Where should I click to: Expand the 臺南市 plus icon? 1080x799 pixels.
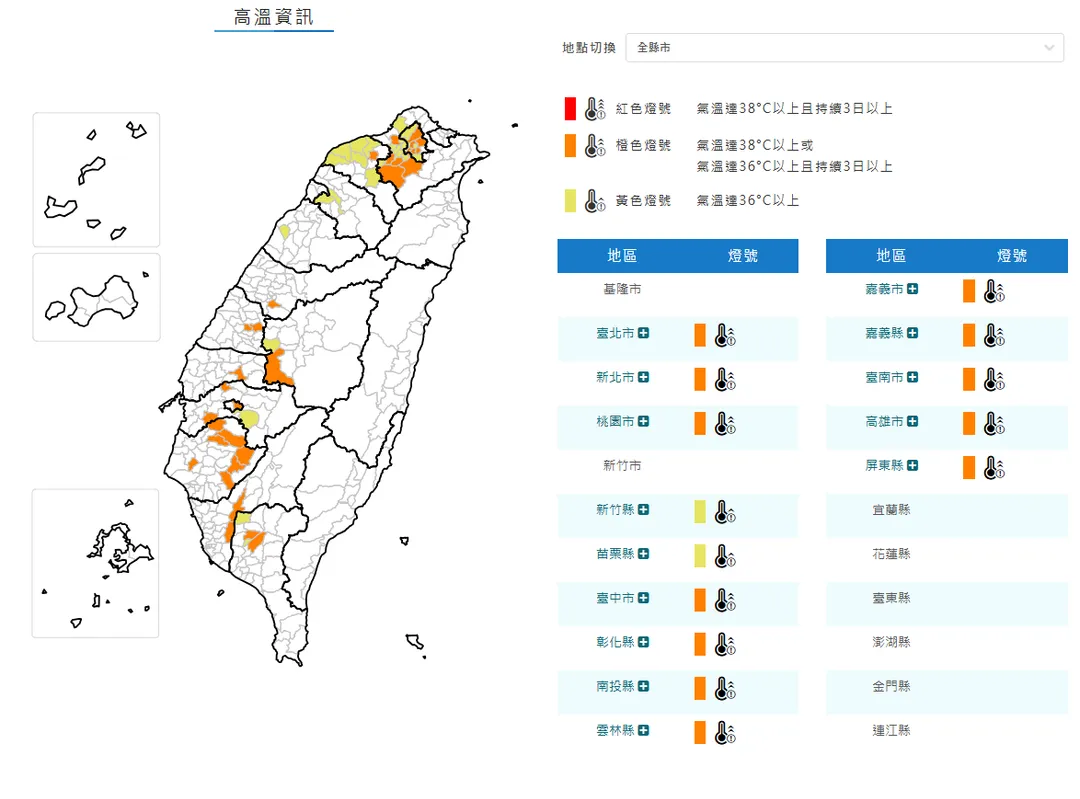(913, 377)
